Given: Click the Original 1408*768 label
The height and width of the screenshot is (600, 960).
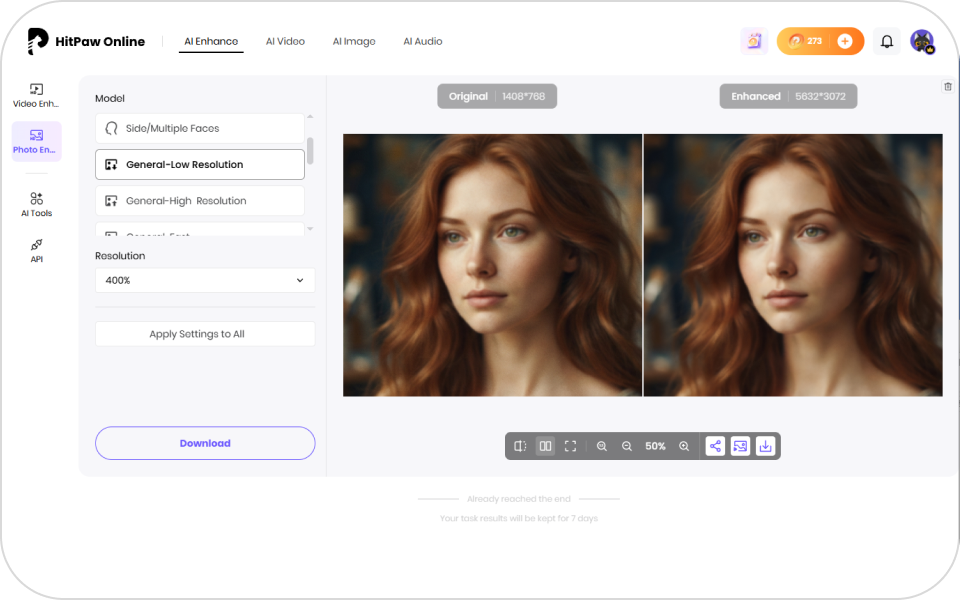Looking at the screenshot, I should pyautogui.click(x=497, y=96).
